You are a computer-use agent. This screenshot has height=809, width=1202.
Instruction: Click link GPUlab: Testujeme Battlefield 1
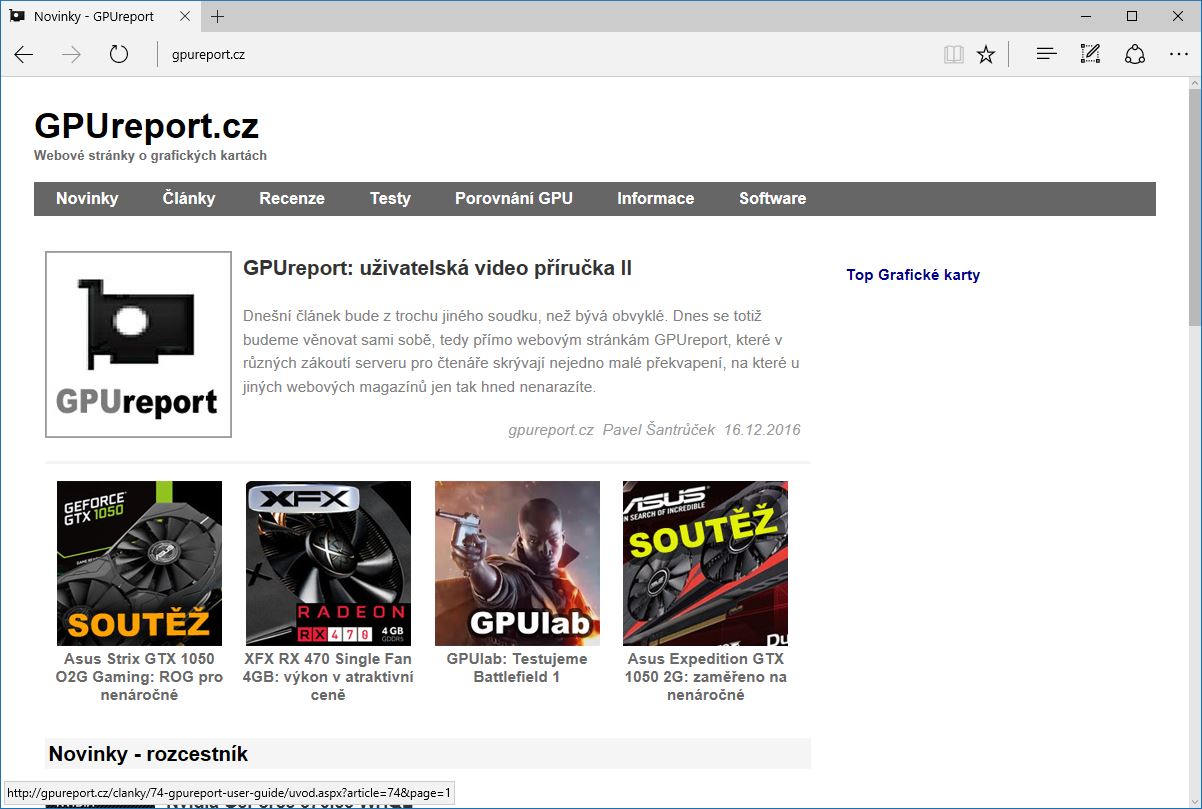click(517, 668)
